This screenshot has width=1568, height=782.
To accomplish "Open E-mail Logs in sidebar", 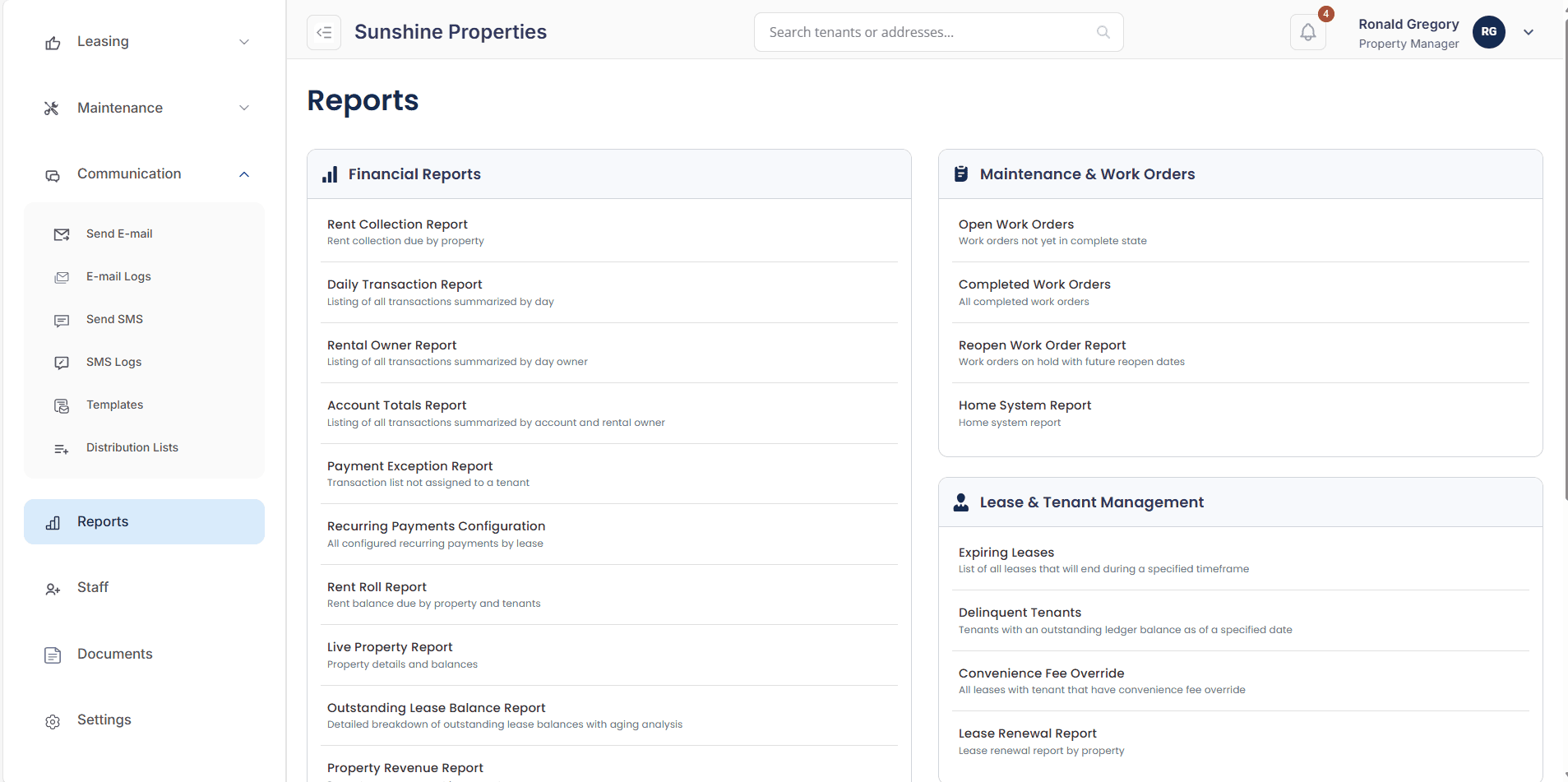I will coord(118,277).
